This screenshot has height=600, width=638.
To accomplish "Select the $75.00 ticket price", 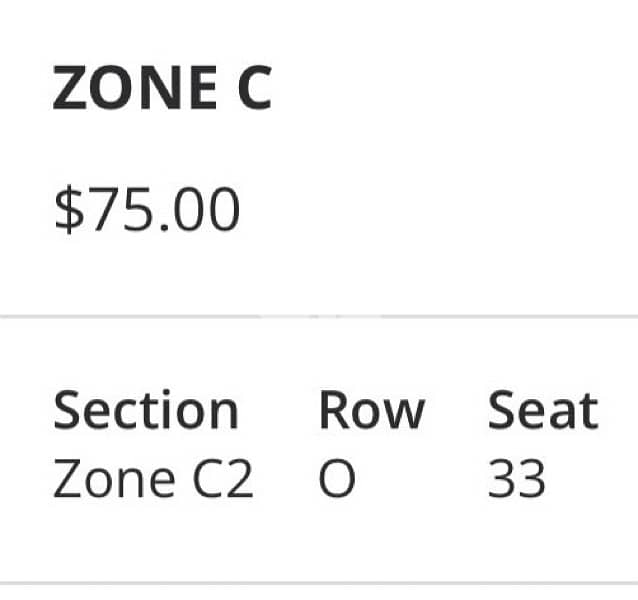I will [146, 211].
